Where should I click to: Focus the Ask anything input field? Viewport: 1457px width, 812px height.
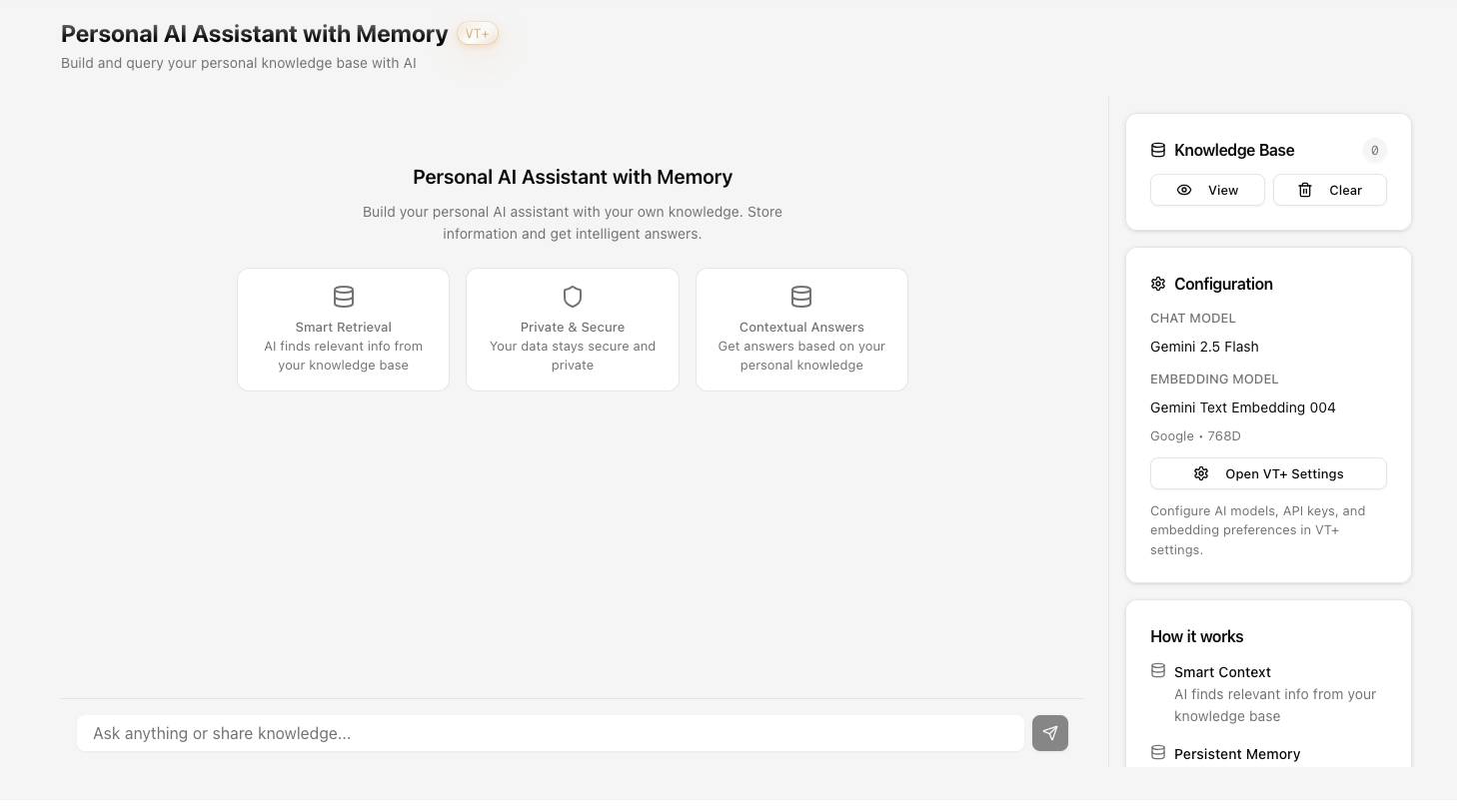551,733
